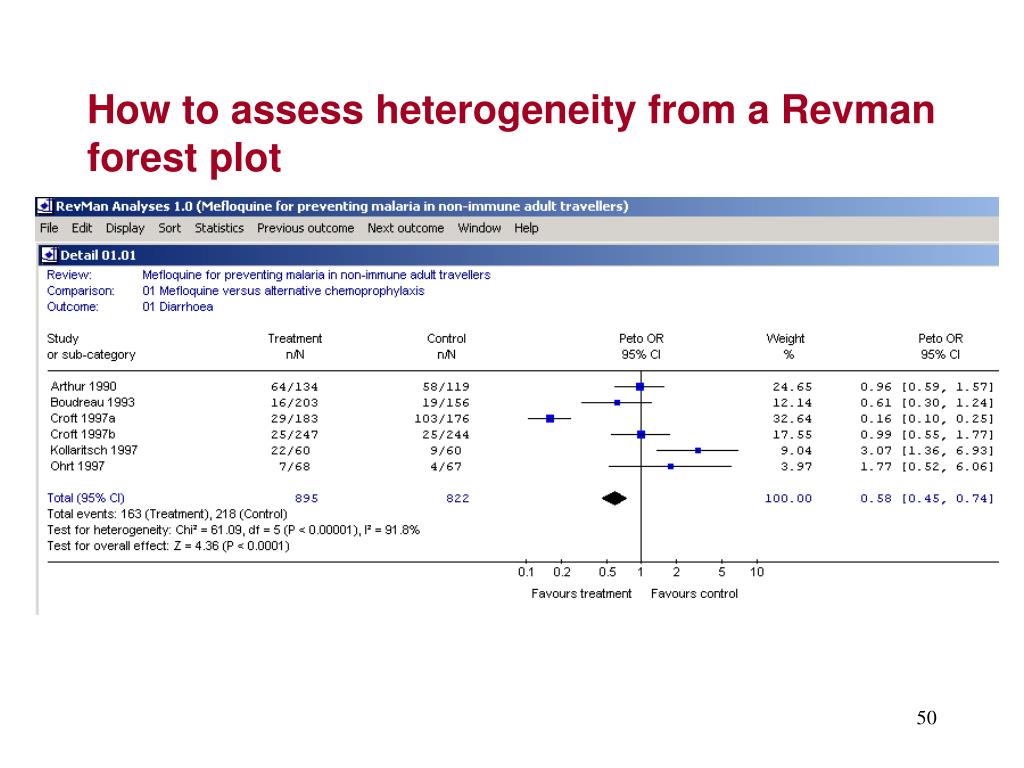Click weight value 32.64
Viewport: 1024px width, 768px height.
point(792,419)
